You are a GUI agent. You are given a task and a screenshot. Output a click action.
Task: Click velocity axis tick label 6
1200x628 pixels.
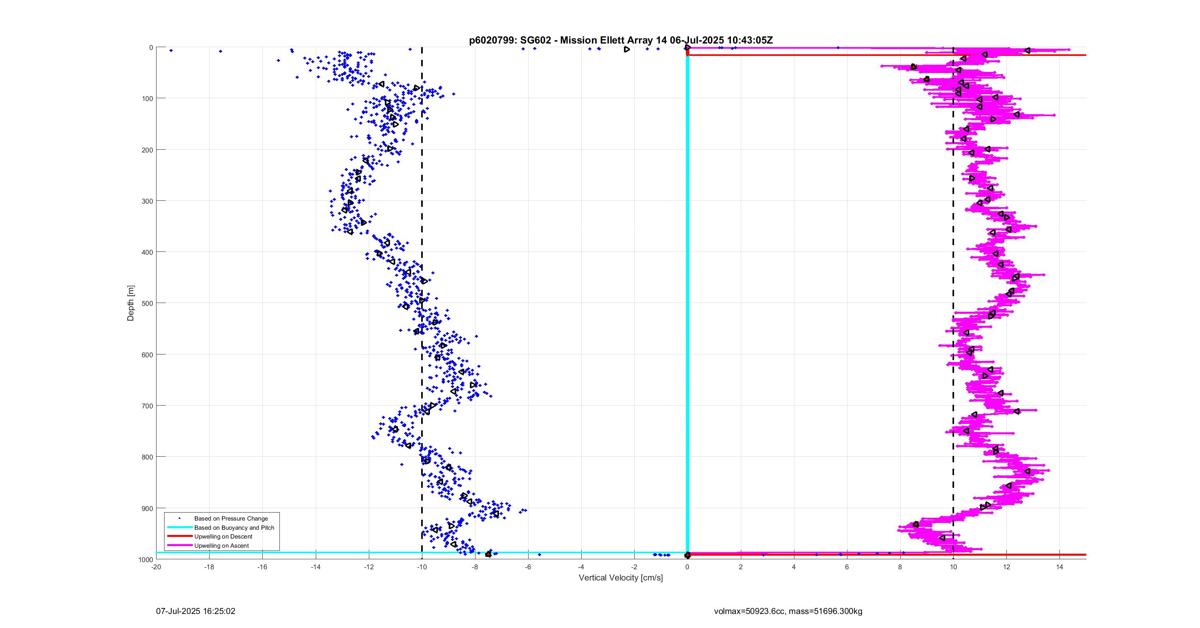pyautogui.click(x=847, y=567)
